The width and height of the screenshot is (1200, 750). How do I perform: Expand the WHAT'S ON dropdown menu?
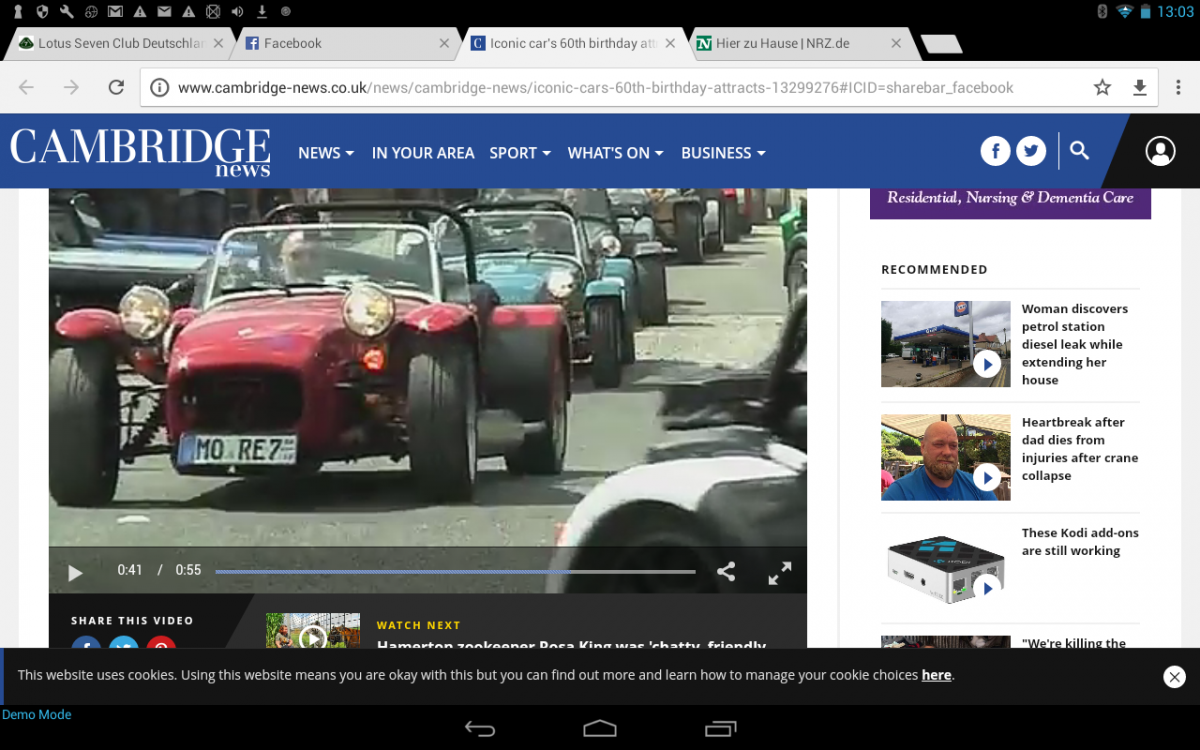coord(615,153)
